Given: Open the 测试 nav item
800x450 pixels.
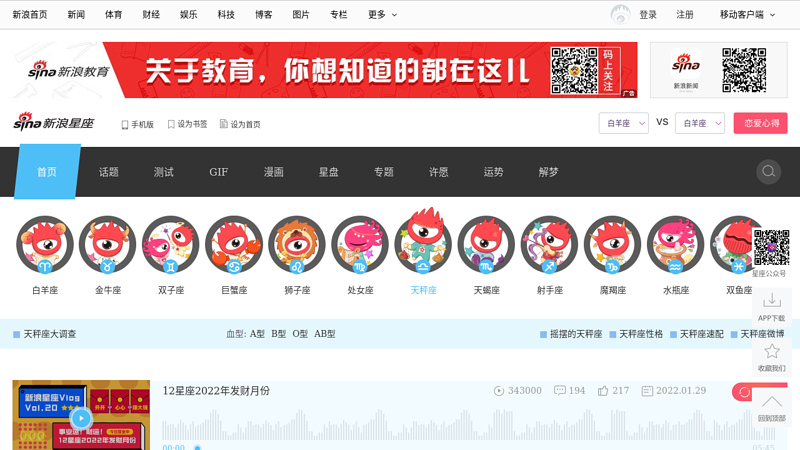Looking at the screenshot, I should click(x=164, y=172).
